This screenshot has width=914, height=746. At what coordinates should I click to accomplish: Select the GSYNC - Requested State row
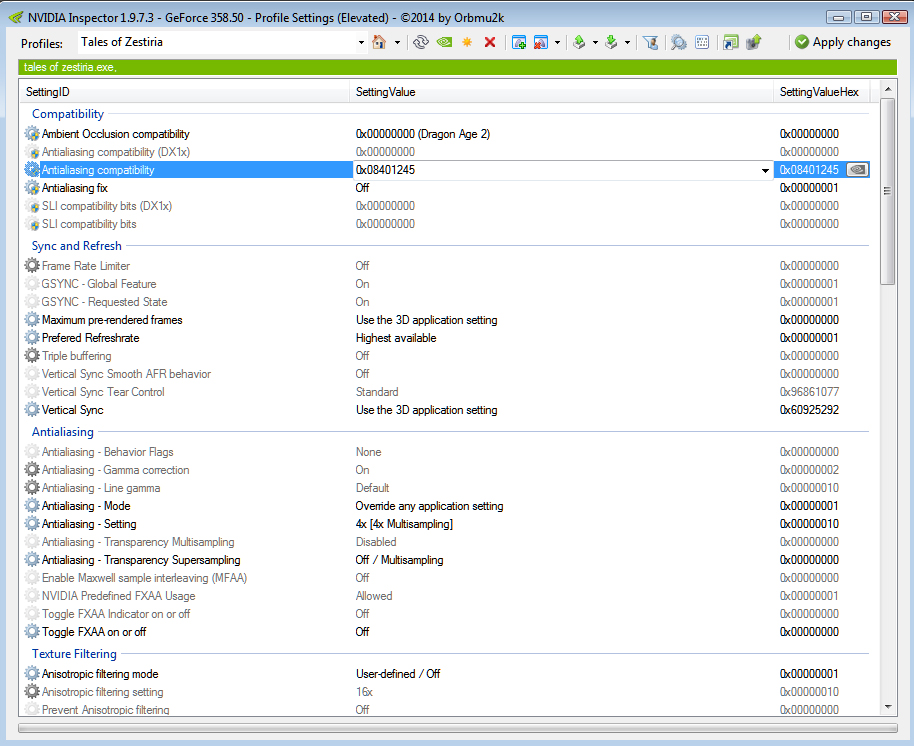[447, 302]
